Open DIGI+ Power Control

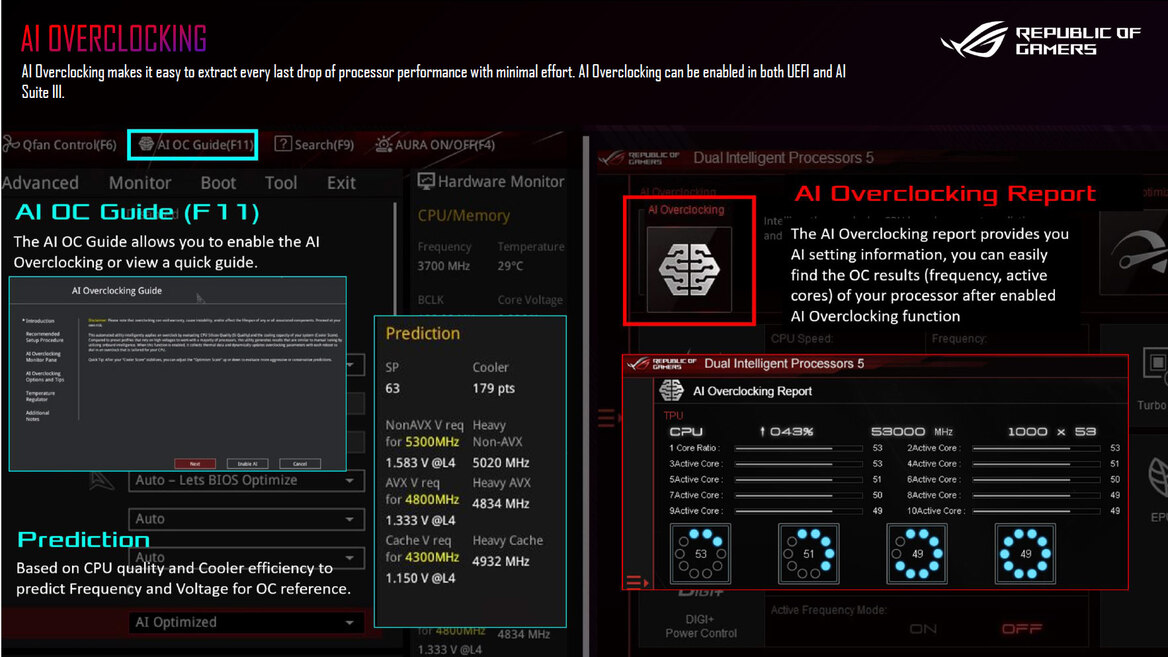tap(701, 626)
